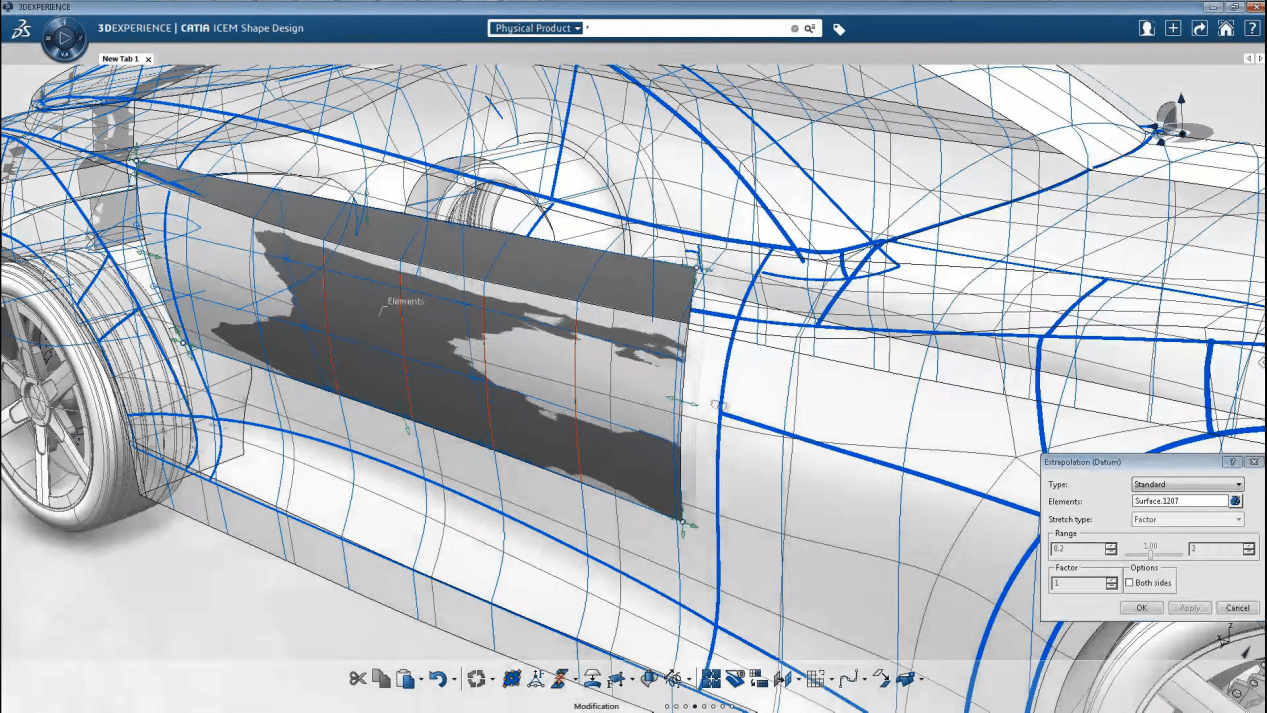Click the grid conversion tool icon
The image size is (1267, 713).
pyautogui.click(x=758, y=679)
